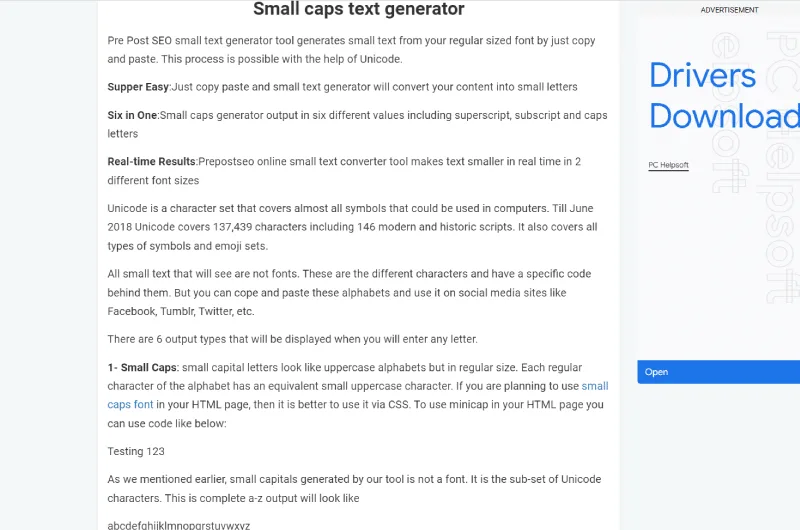Click the "Just copy paste" description sentence

(x=375, y=87)
